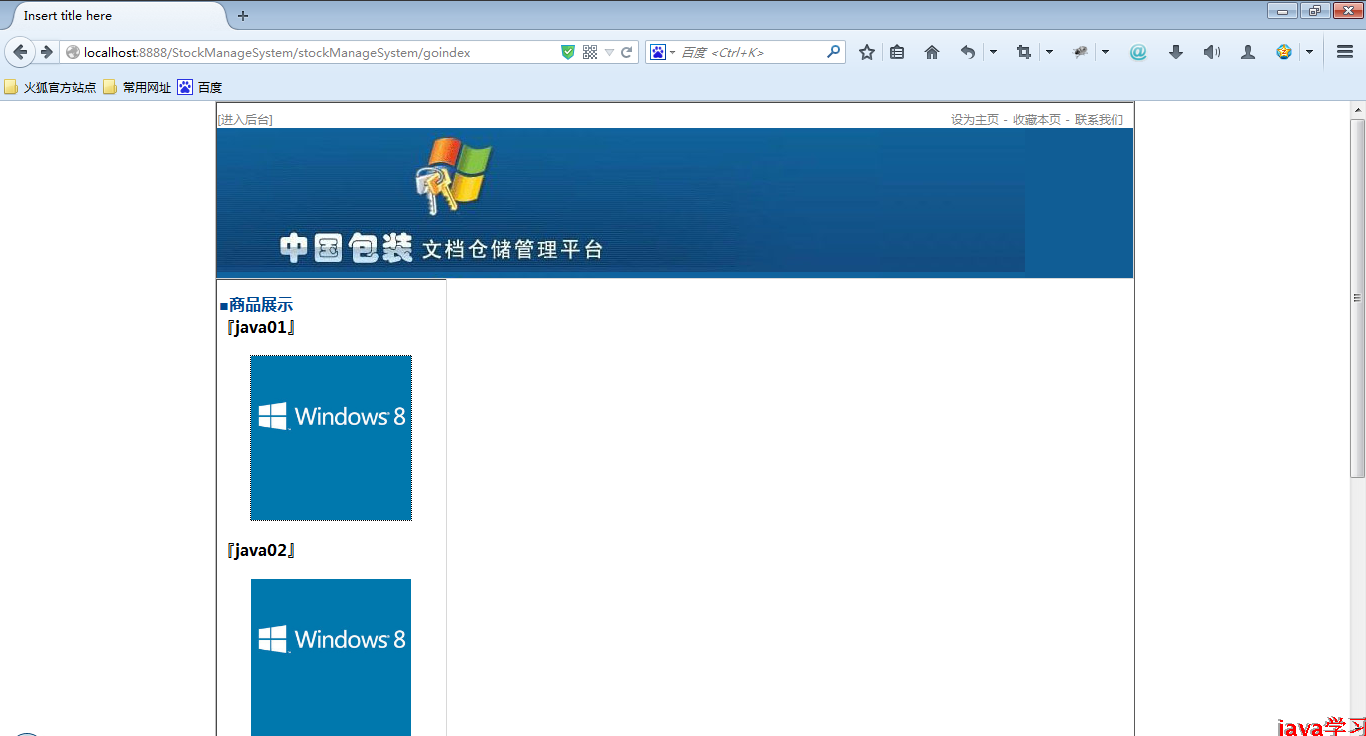The width and height of the screenshot is (1366, 736).
Task: Click the Baidu paw search engine icon
Action: pyautogui.click(x=657, y=52)
